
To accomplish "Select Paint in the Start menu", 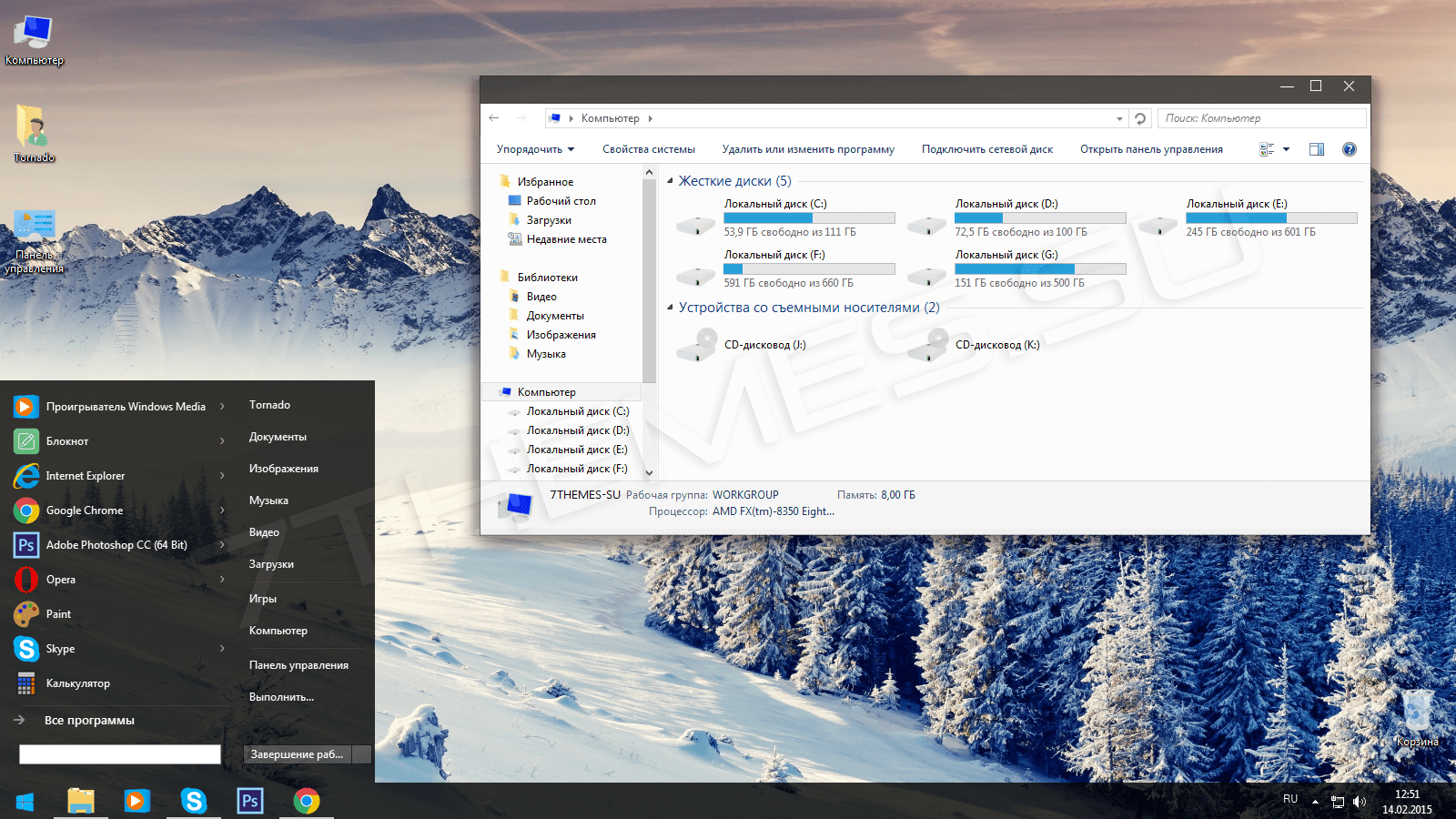I will click(58, 614).
